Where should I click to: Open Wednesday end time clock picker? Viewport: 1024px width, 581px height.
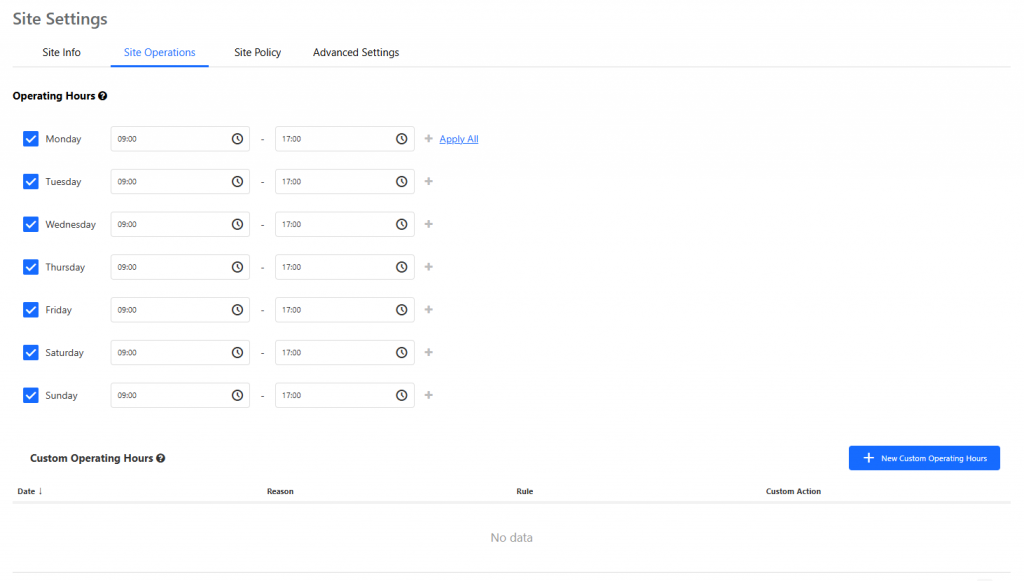(x=402, y=225)
